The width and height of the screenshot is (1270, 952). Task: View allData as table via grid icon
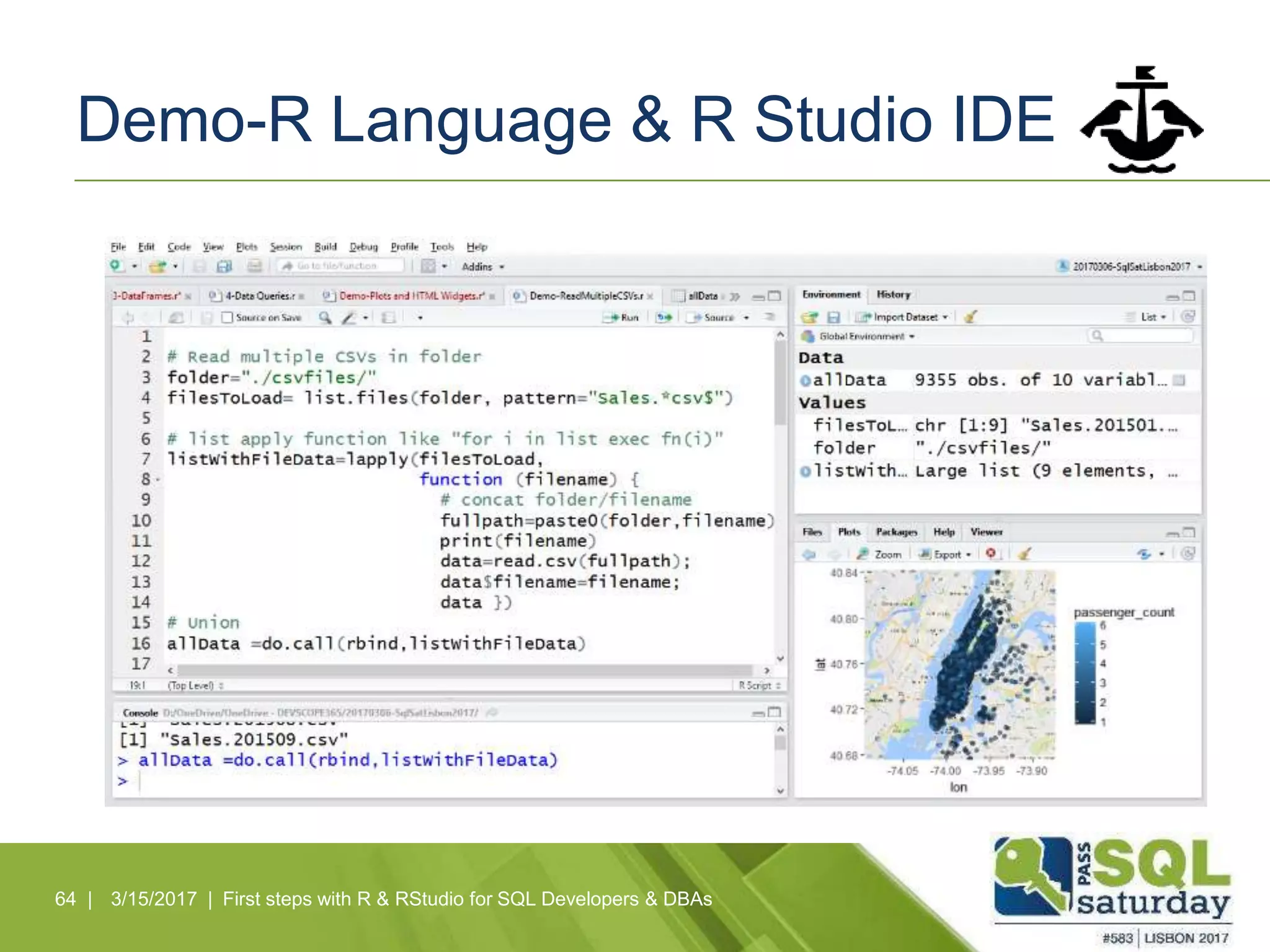click(1179, 380)
